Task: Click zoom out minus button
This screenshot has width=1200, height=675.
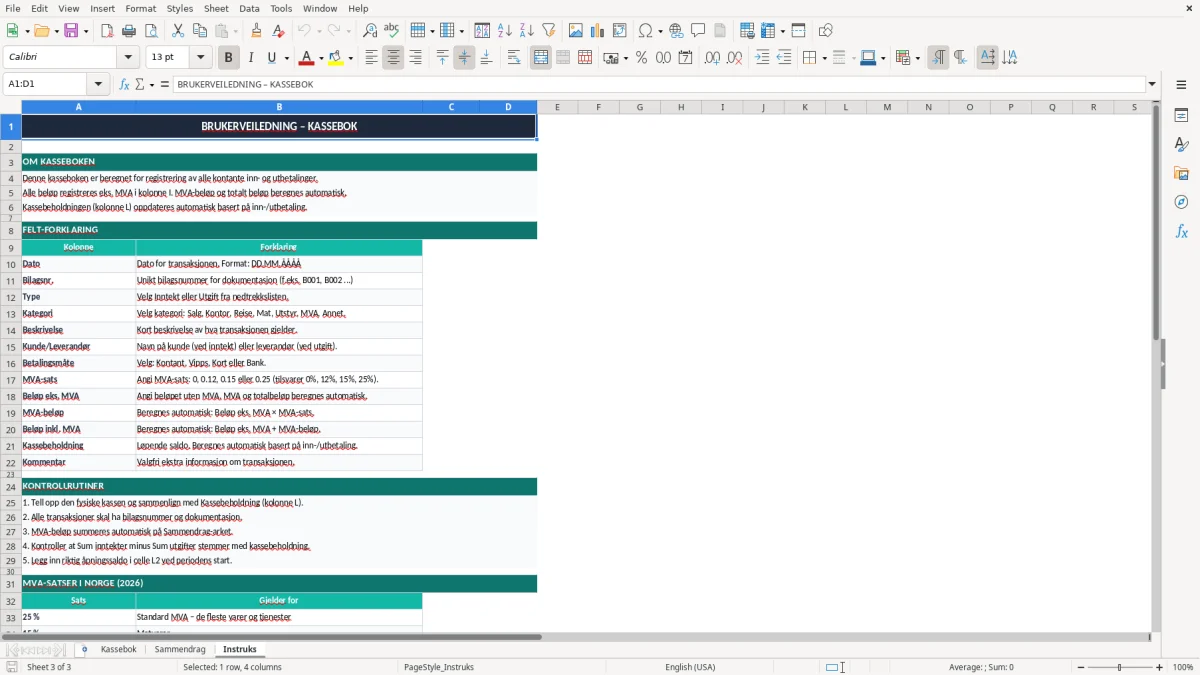Action: click(1080, 667)
